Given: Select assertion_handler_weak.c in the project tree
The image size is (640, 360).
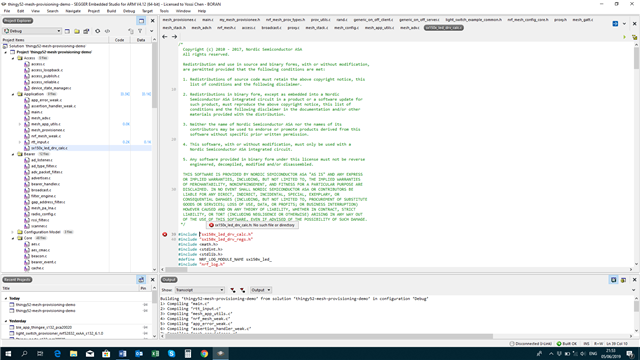Looking at the screenshot, I should click(53, 106).
